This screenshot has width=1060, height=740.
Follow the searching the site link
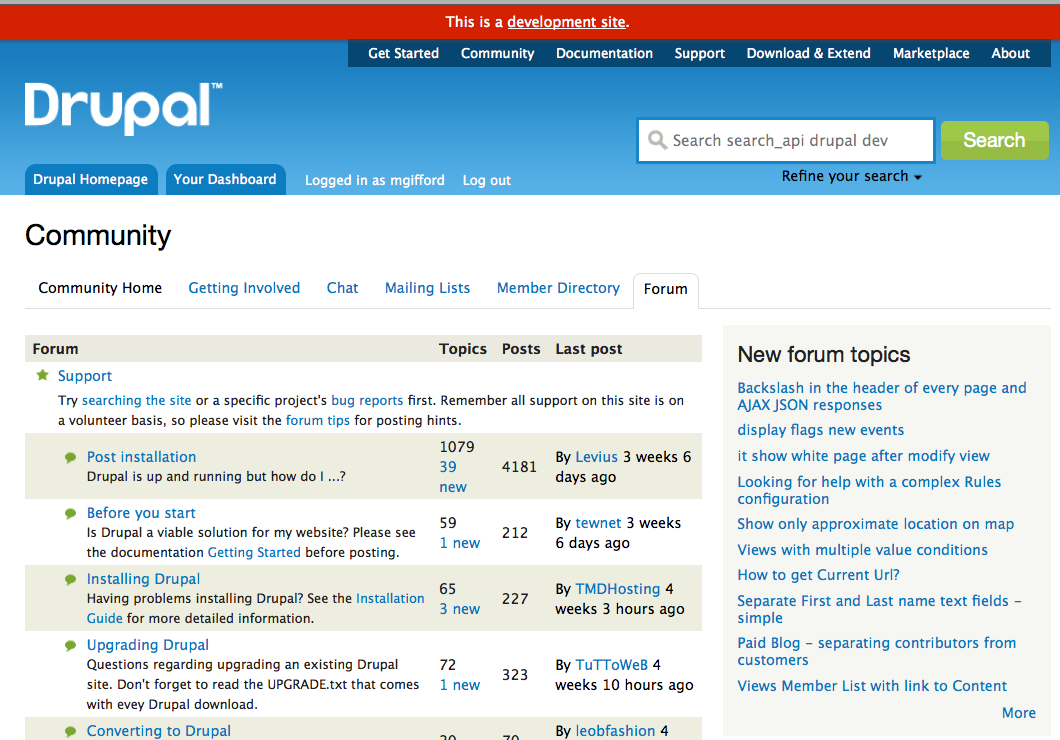click(x=137, y=401)
